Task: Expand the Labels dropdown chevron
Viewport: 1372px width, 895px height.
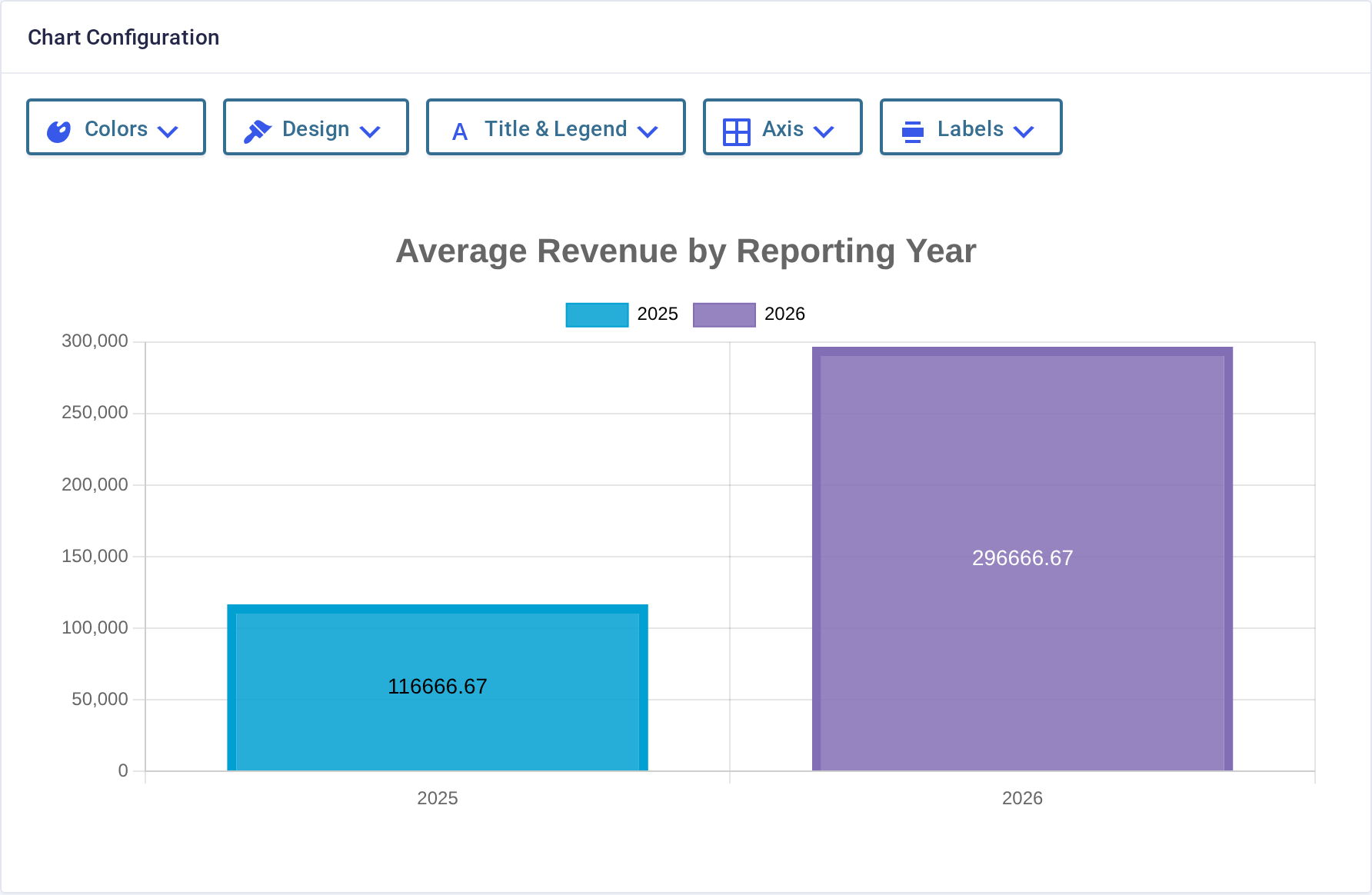Action: point(1024,132)
